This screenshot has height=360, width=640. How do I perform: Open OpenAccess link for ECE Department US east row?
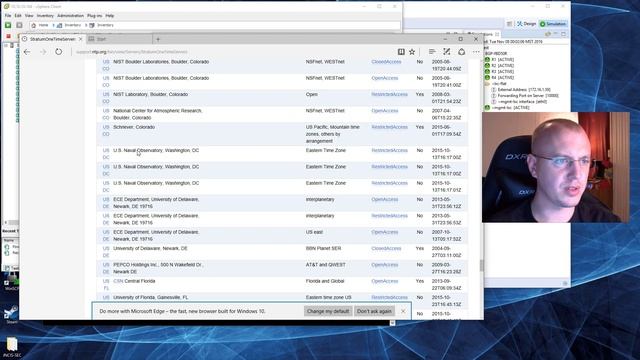tap(384, 232)
